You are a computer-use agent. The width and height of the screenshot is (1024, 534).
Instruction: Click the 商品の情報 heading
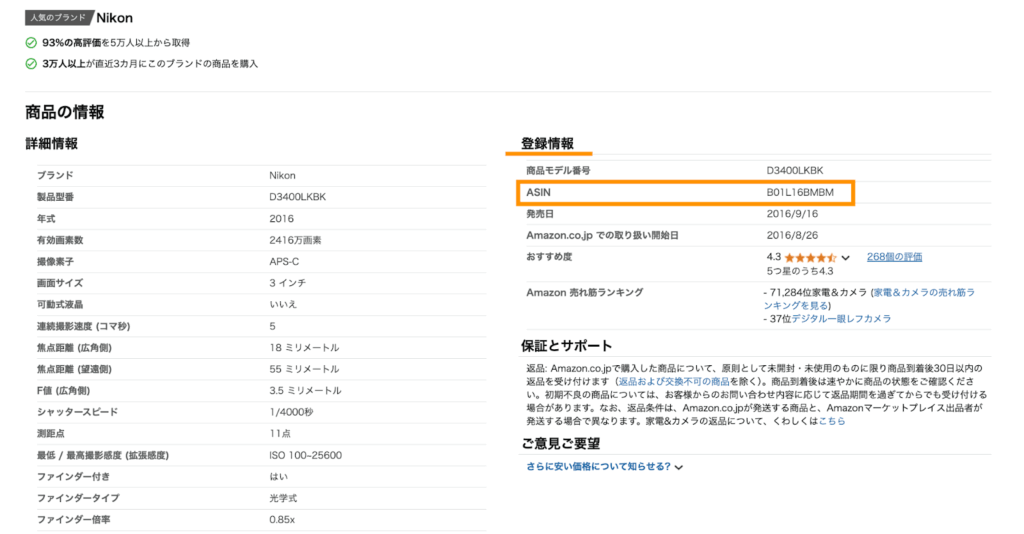point(65,112)
